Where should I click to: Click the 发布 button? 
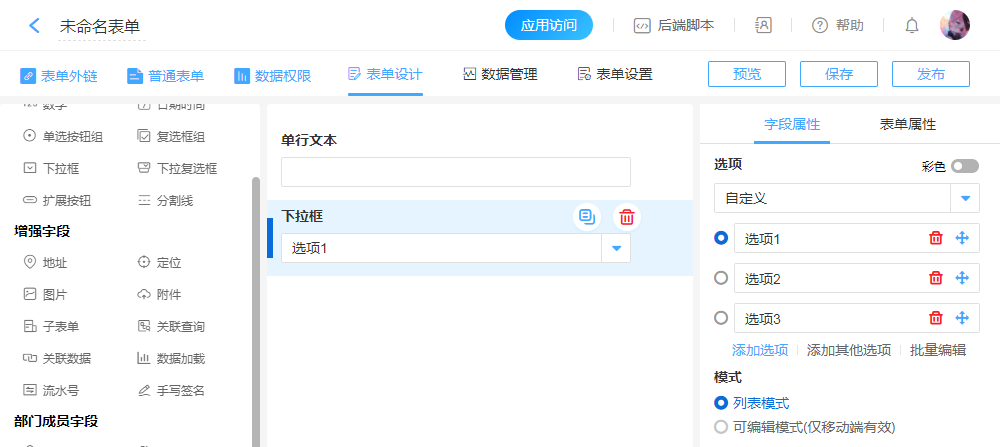click(930, 74)
